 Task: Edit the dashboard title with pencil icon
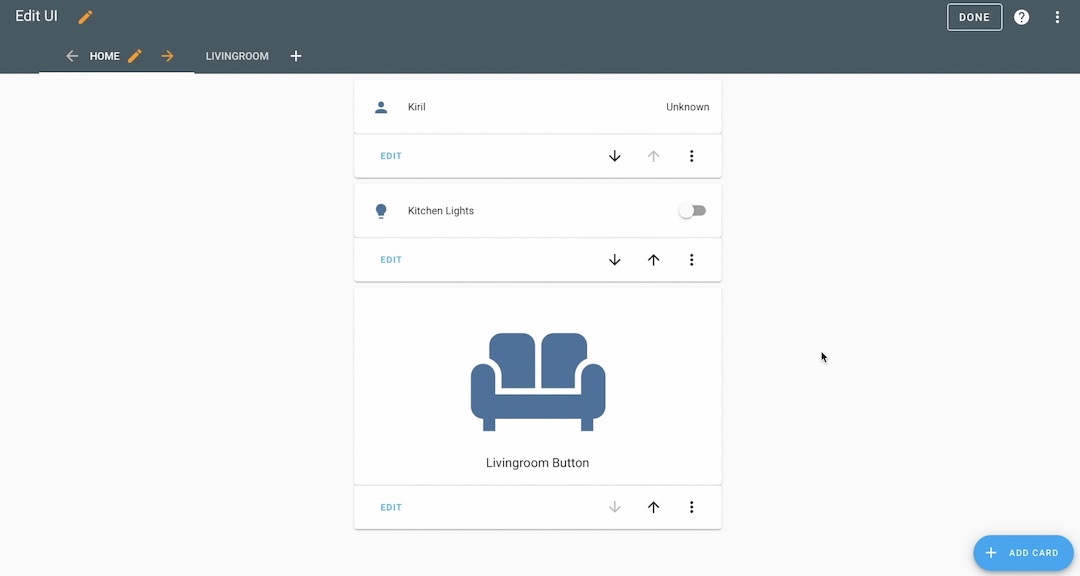(x=85, y=17)
